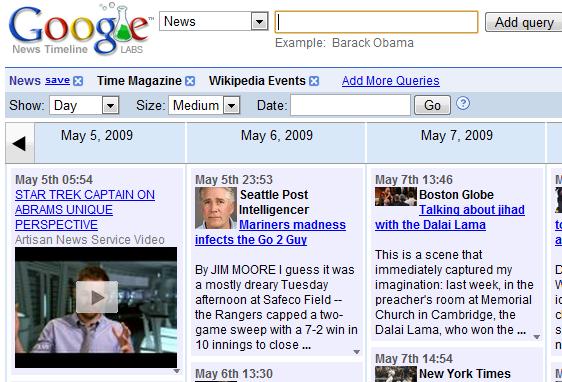Open Talking about jihad with the Dalai Lama

450,217
